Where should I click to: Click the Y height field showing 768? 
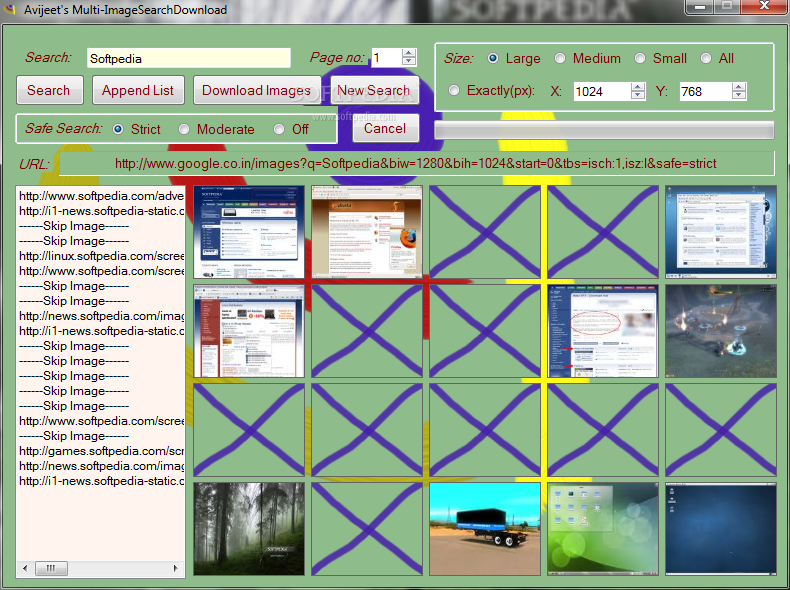(x=705, y=91)
